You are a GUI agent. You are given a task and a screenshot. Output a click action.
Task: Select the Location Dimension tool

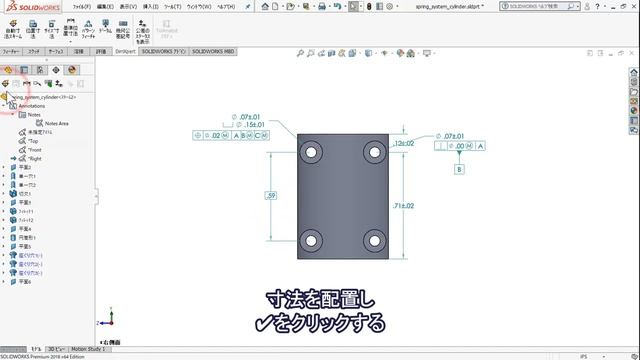tap(33, 29)
